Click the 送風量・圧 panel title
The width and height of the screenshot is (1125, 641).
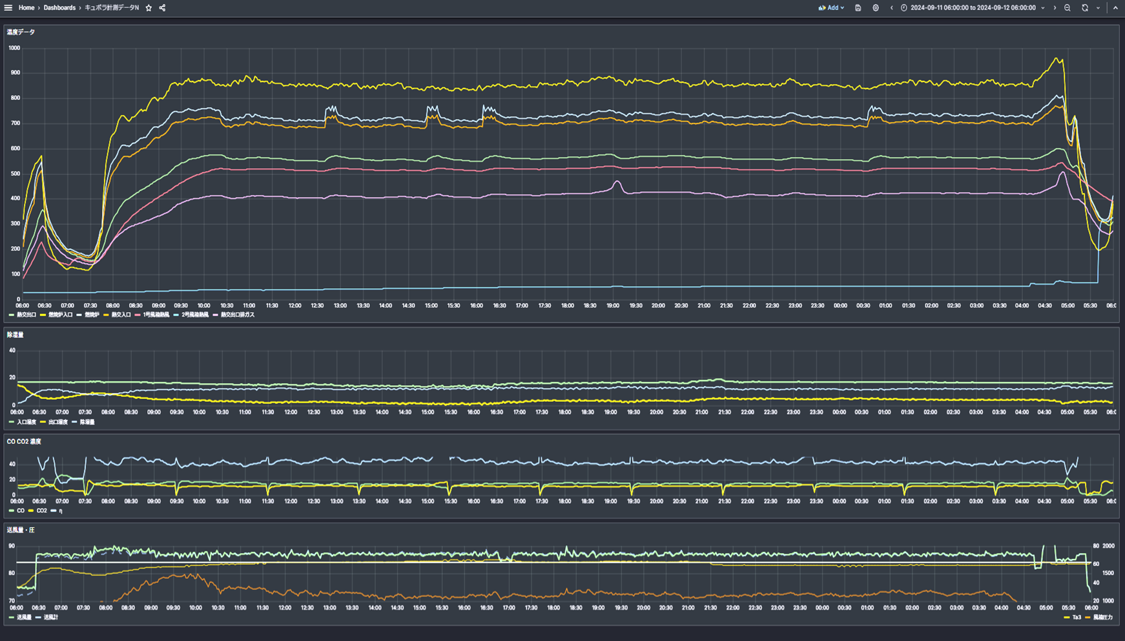(21, 530)
